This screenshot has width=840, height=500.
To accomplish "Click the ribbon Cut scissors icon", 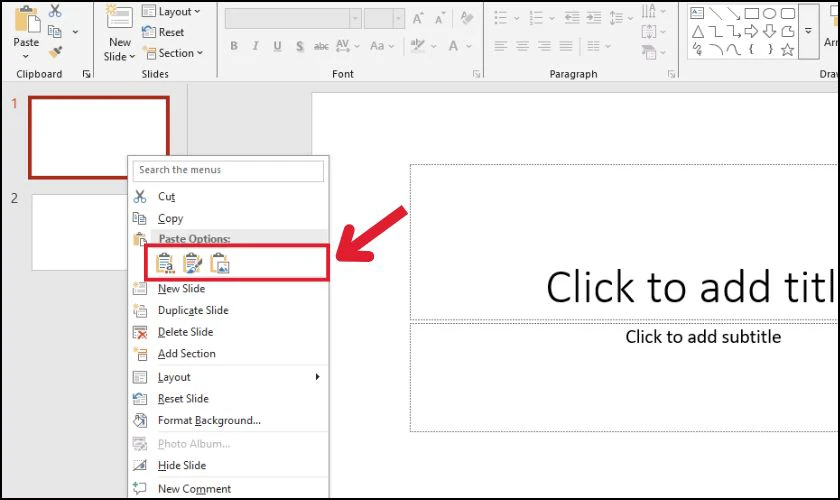I will 55,10.
